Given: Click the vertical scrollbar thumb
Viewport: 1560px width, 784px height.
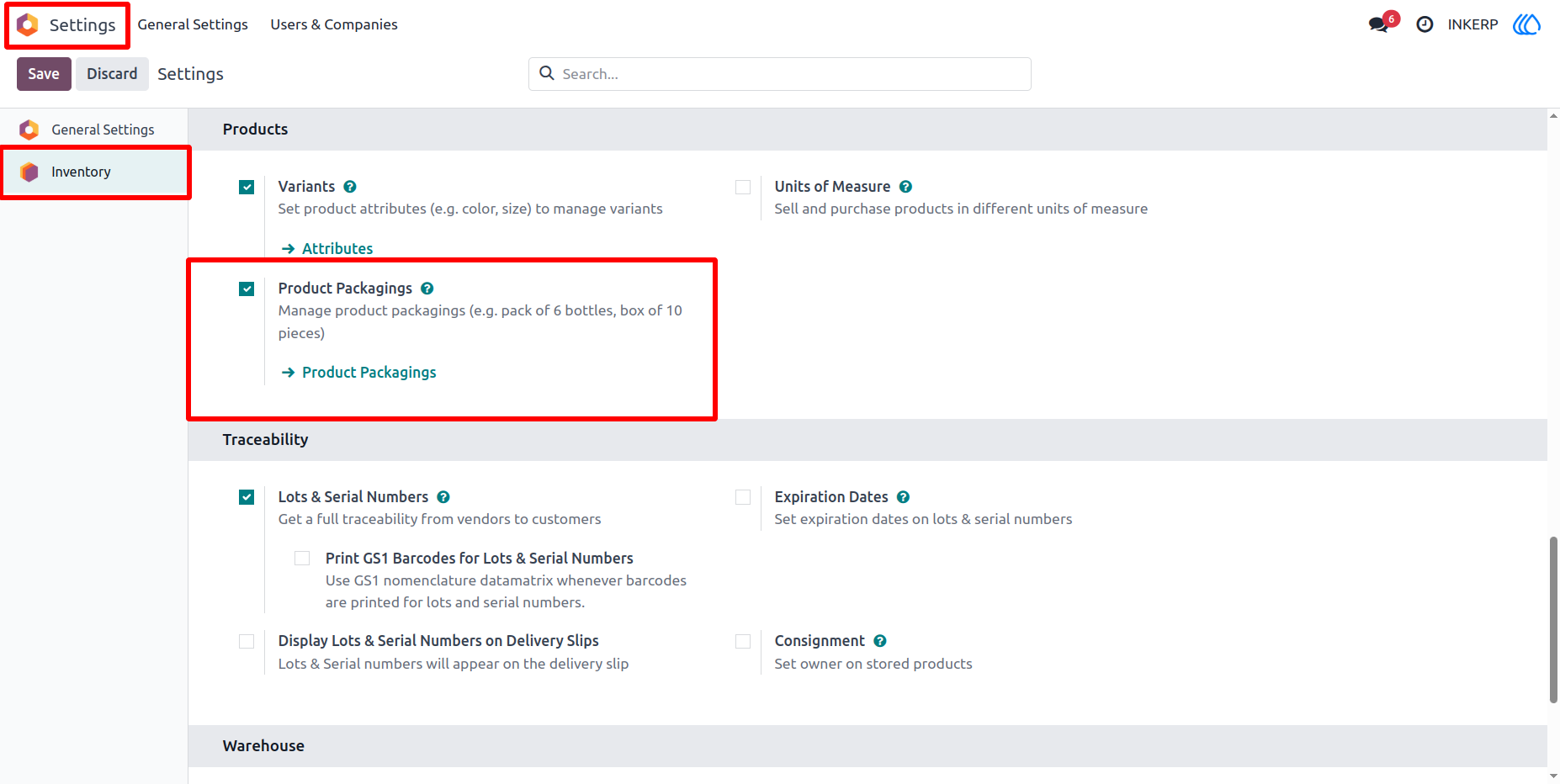Looking at the screenshot, I should click(1553, 619).
